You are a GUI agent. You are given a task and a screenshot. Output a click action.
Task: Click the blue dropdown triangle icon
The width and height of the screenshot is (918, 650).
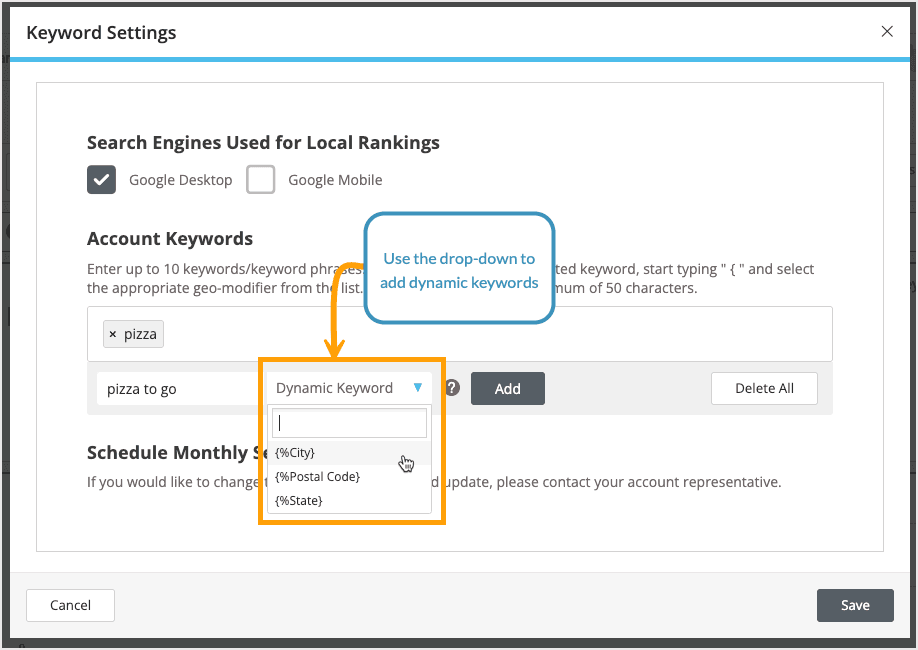419,388
